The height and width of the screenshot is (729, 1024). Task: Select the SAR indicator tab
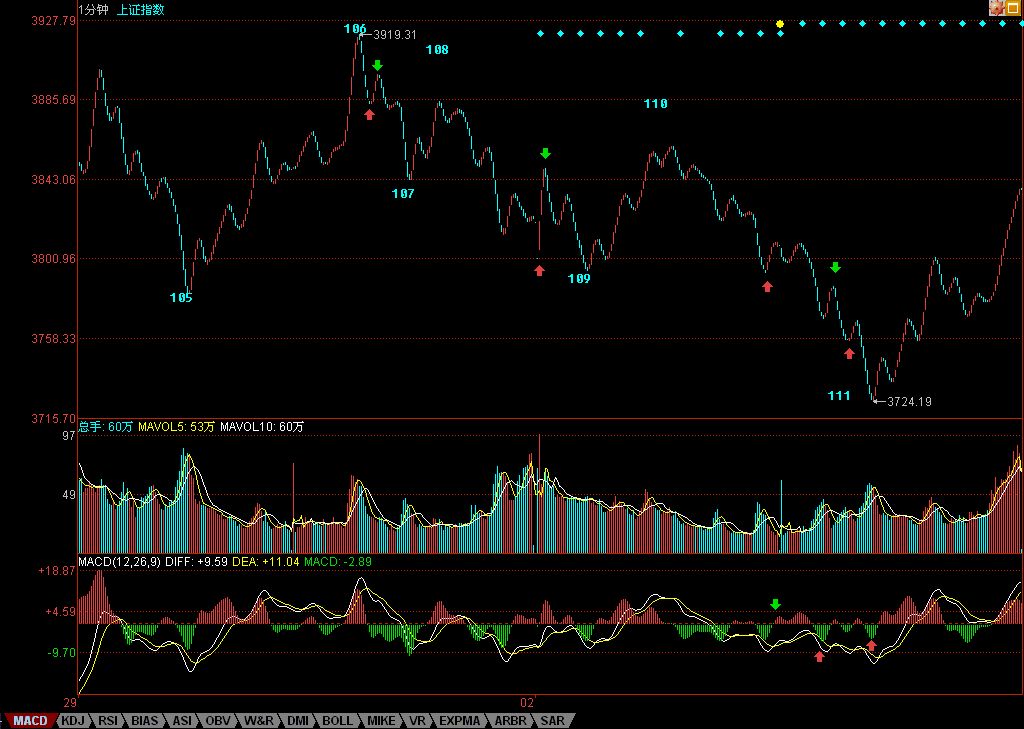click(x=552, y=720)
